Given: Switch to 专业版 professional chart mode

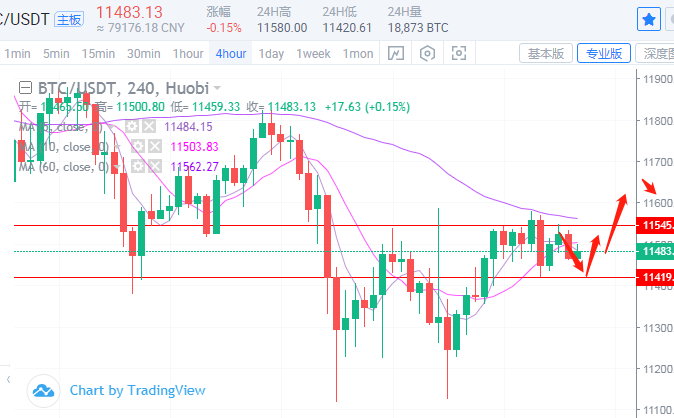Looking at the screenshot, I should 605,54.
